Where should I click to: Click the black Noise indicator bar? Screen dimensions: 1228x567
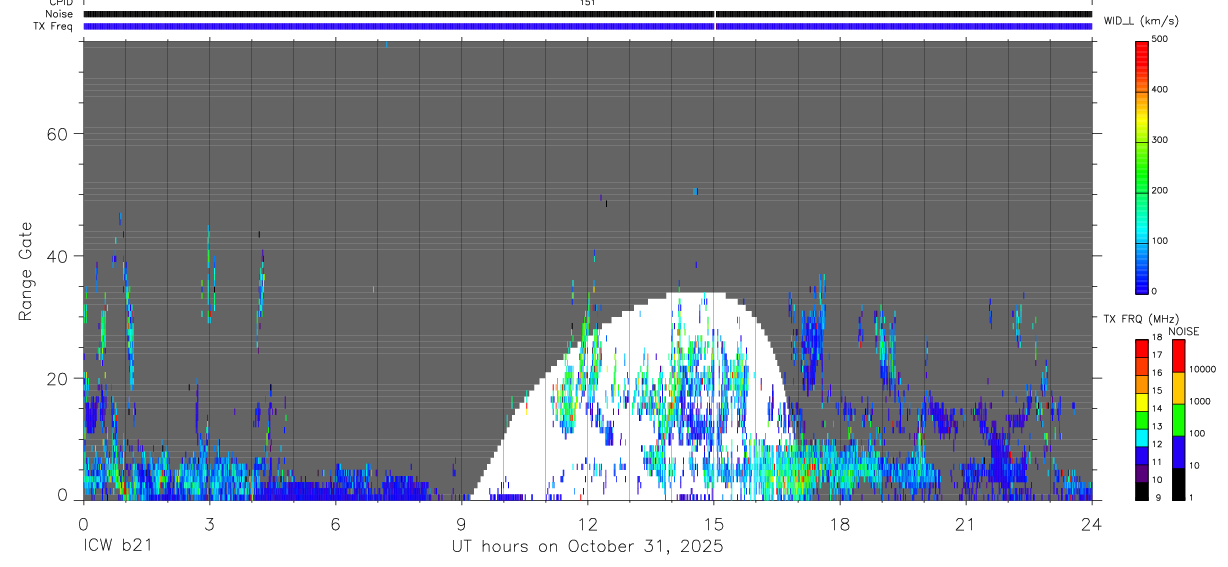(x=587, y=14)
